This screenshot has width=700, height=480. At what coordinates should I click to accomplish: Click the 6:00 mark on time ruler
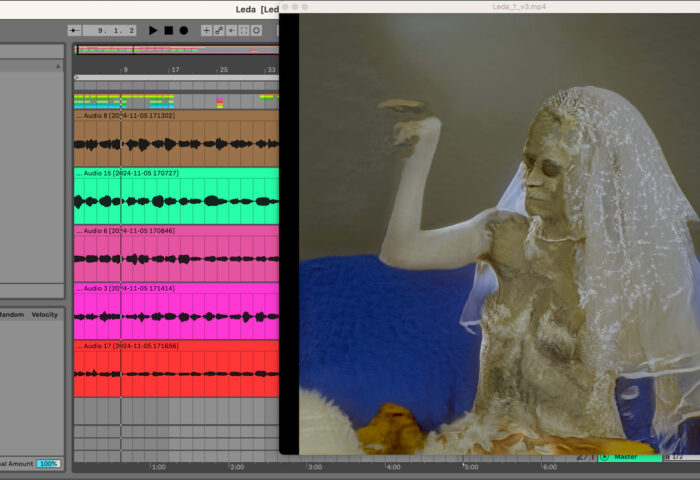[550, 467]
